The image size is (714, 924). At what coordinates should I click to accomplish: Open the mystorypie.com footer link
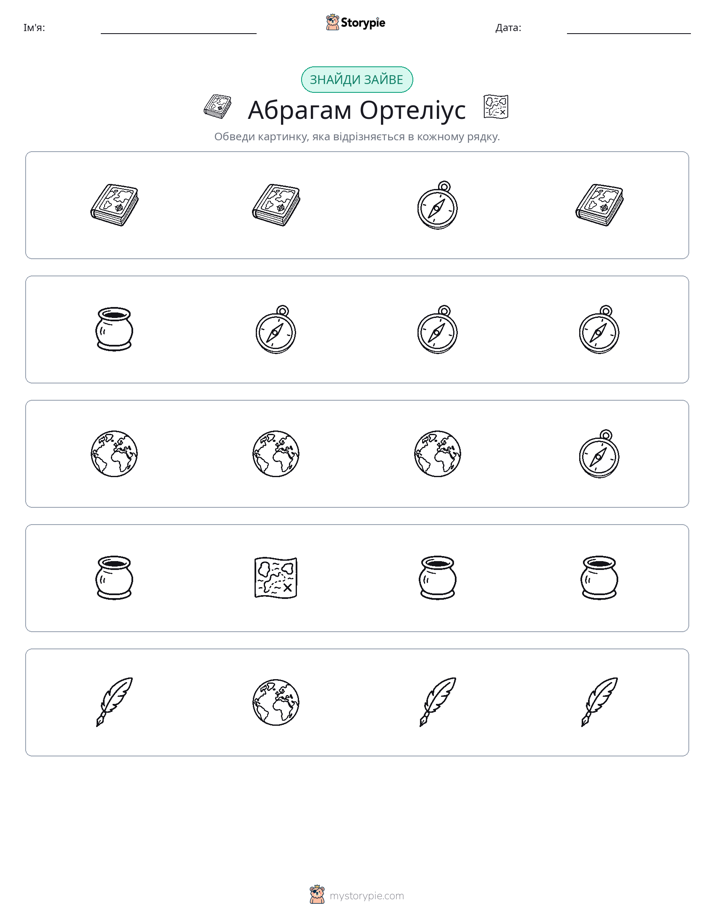pos(357,895)
